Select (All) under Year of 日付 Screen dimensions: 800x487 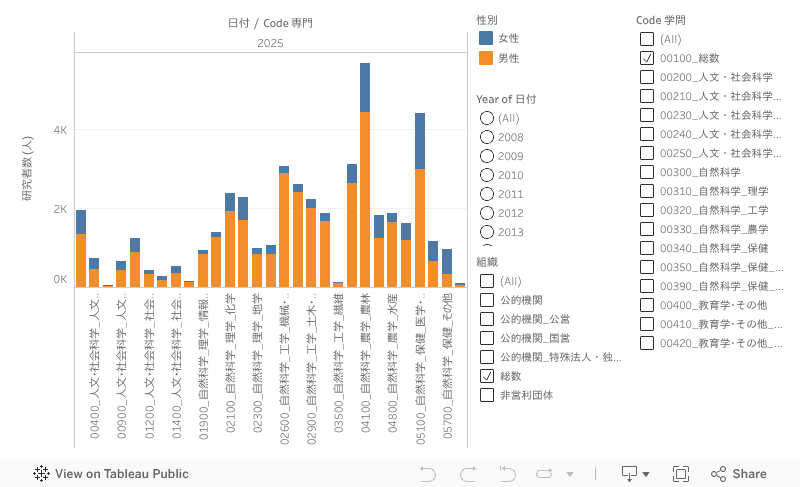pyautogui.click(x=487, y=118)
